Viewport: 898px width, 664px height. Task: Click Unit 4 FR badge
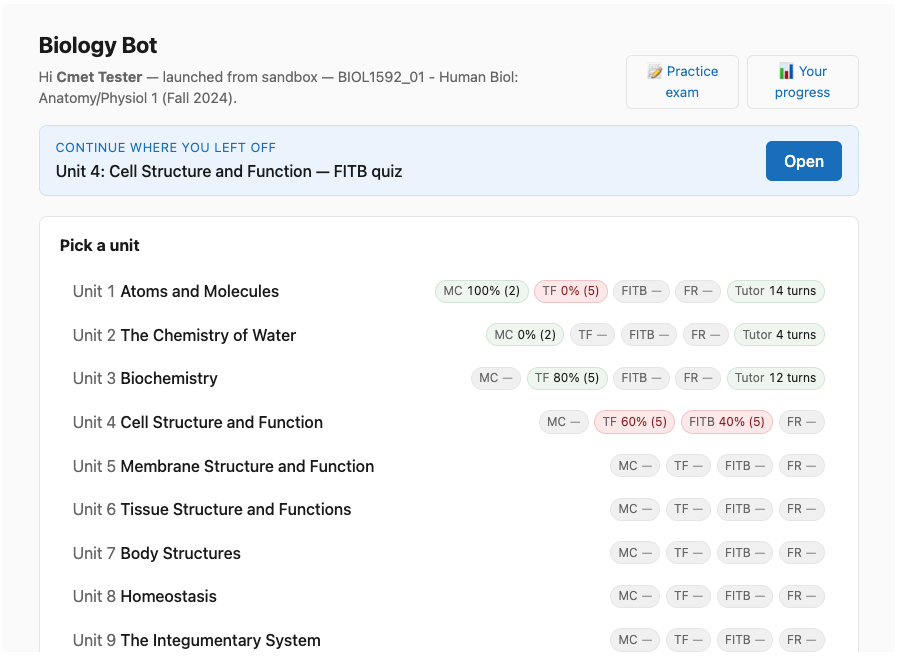pyautogui.click(x=802, y=422)
